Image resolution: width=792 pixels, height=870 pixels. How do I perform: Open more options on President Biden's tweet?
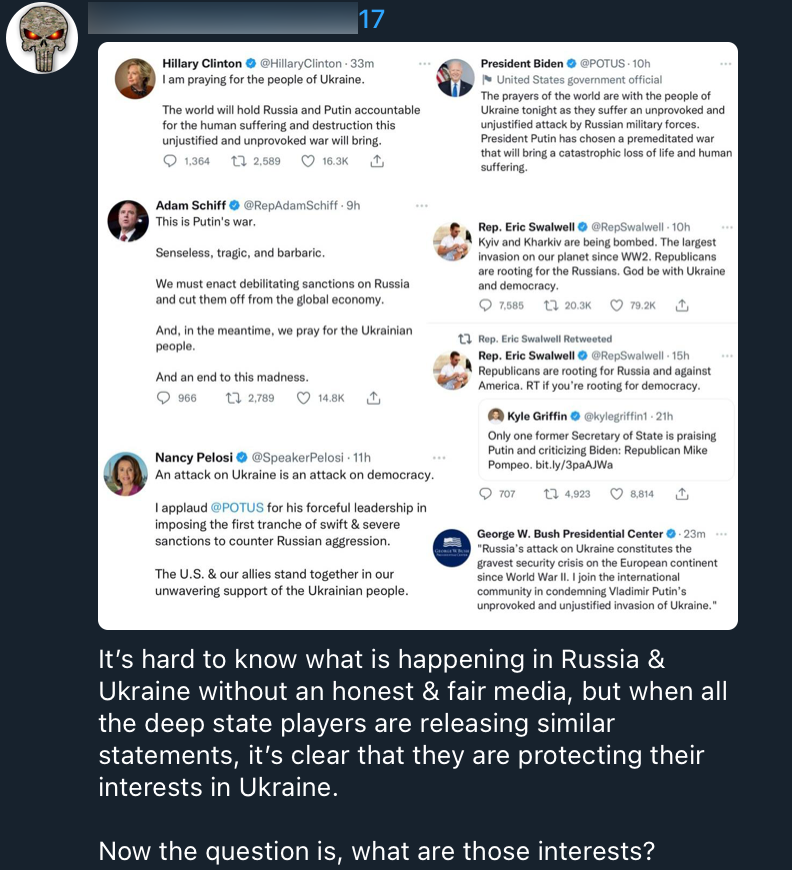point(726,63)
